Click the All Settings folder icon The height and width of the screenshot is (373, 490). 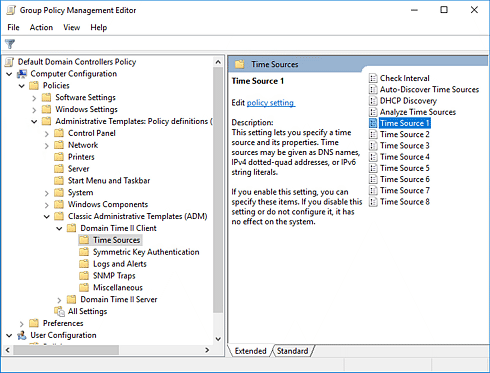60,311
